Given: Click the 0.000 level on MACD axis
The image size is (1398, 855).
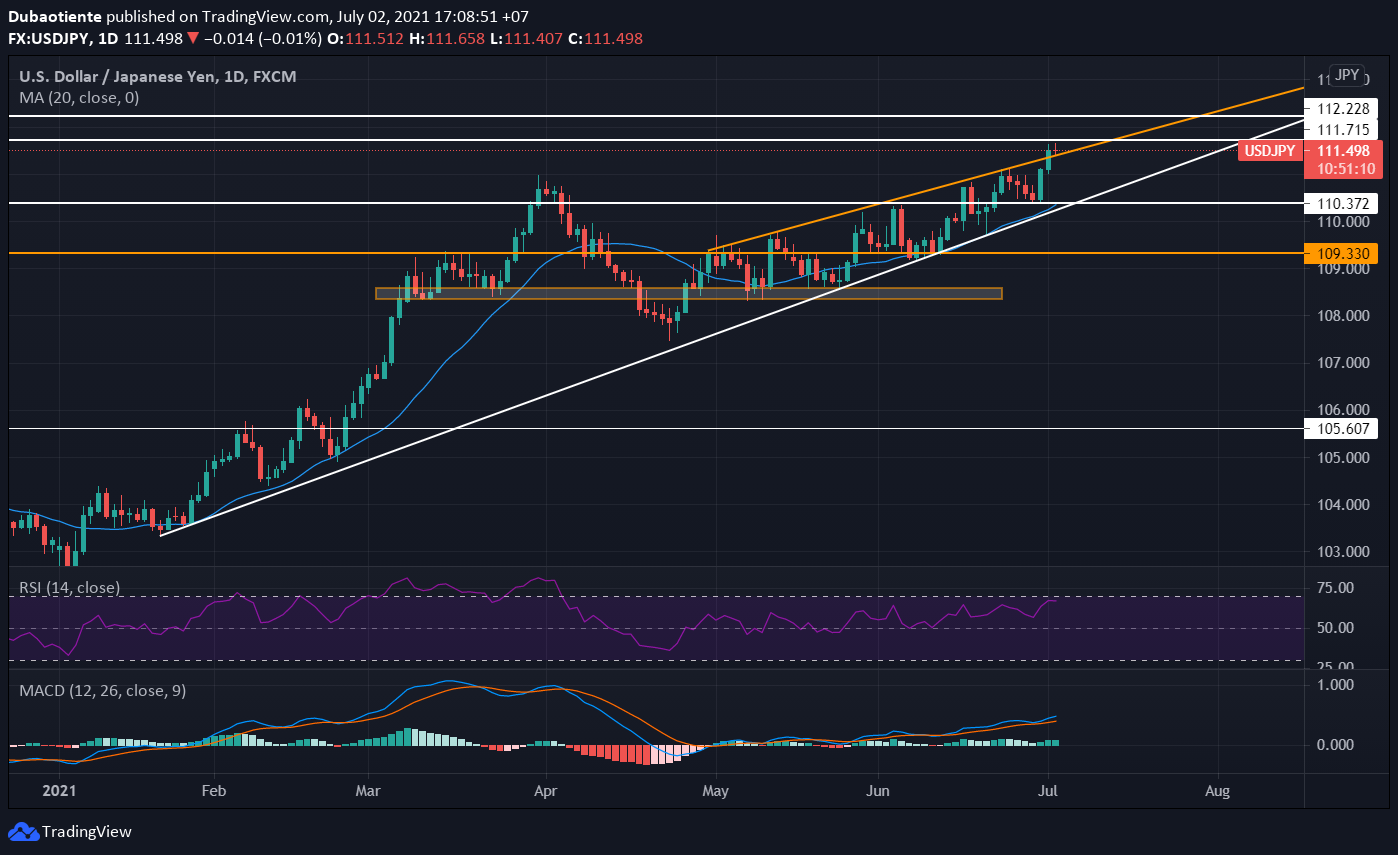Looking at the screenshot, I should click(1337, 745).
